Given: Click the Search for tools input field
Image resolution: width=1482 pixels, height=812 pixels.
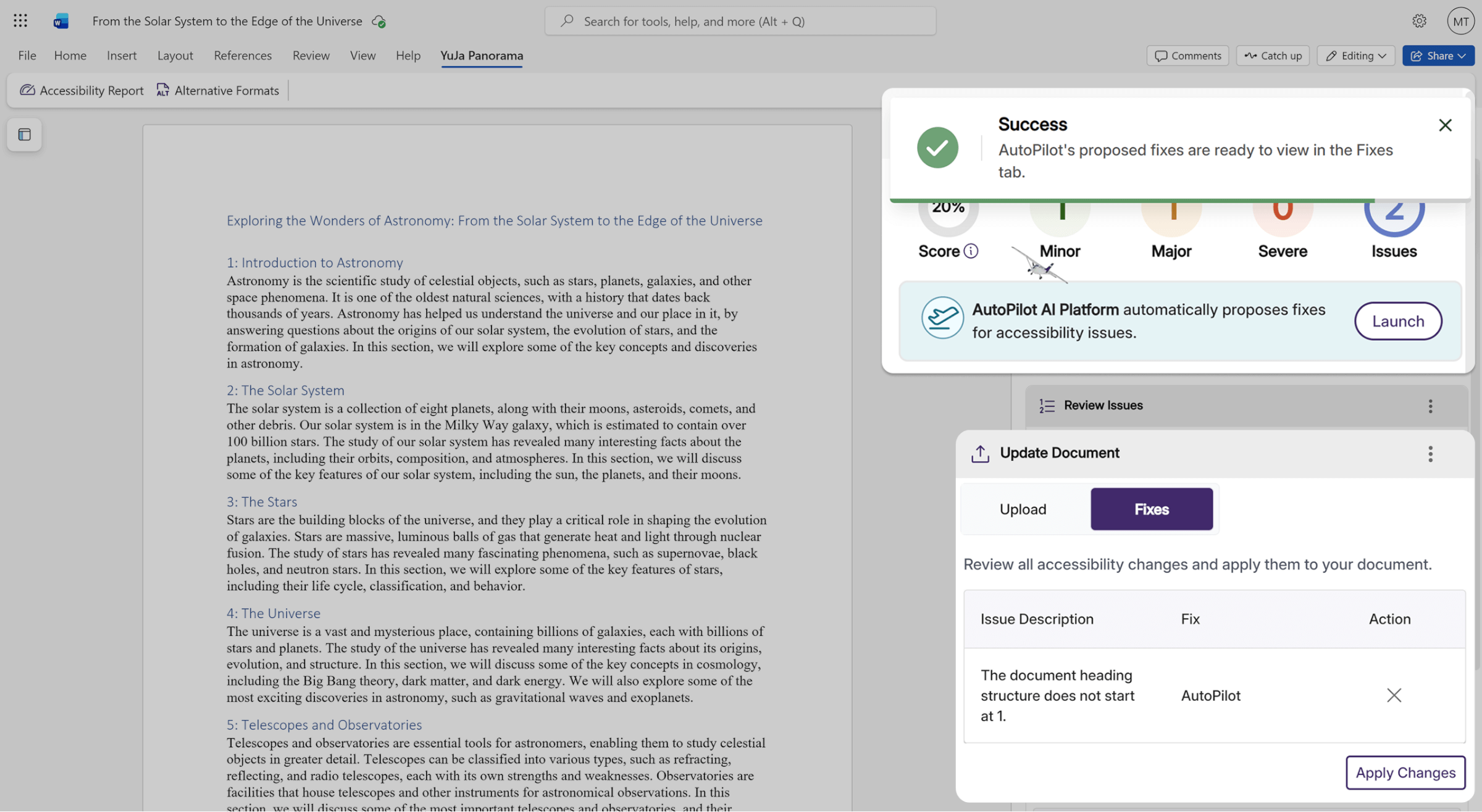Looking at the screenshot, I should pyautogui.click(x=740, y=21).
